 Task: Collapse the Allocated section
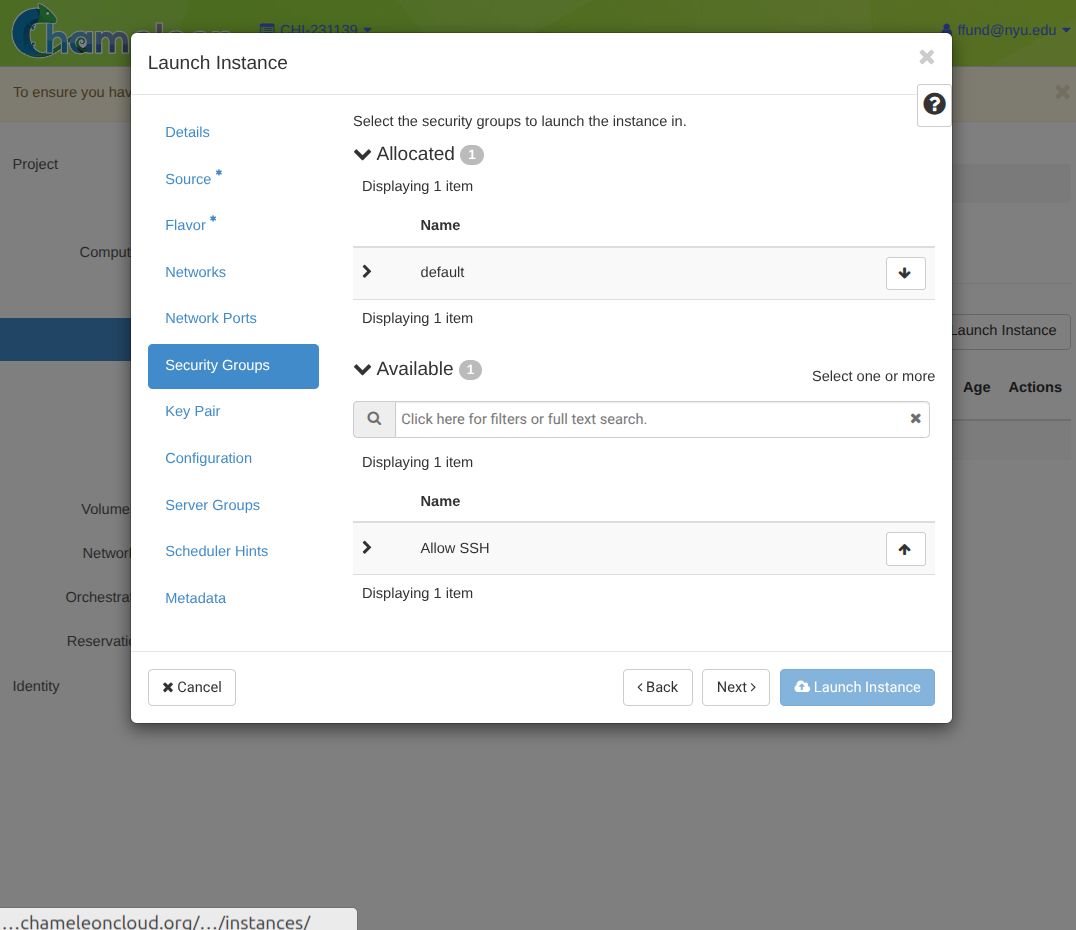coord(363,154)
